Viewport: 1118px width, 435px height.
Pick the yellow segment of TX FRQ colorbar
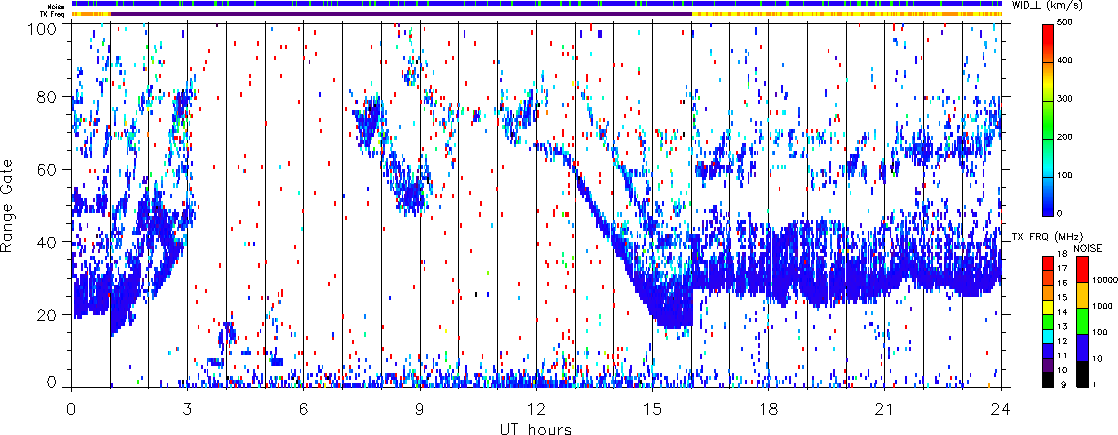click(x=1048, y=307)
